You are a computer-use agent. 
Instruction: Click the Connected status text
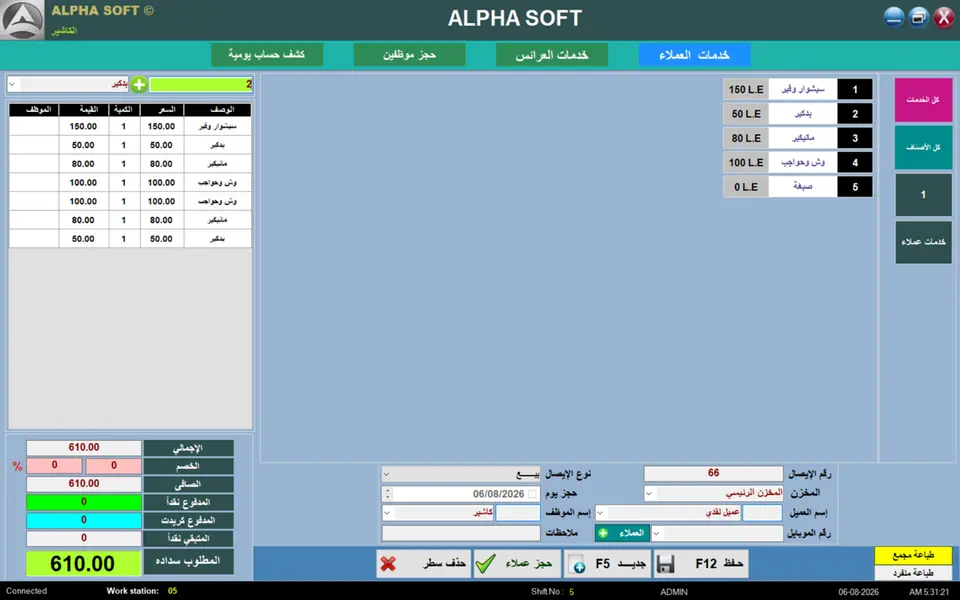[26, 591]
